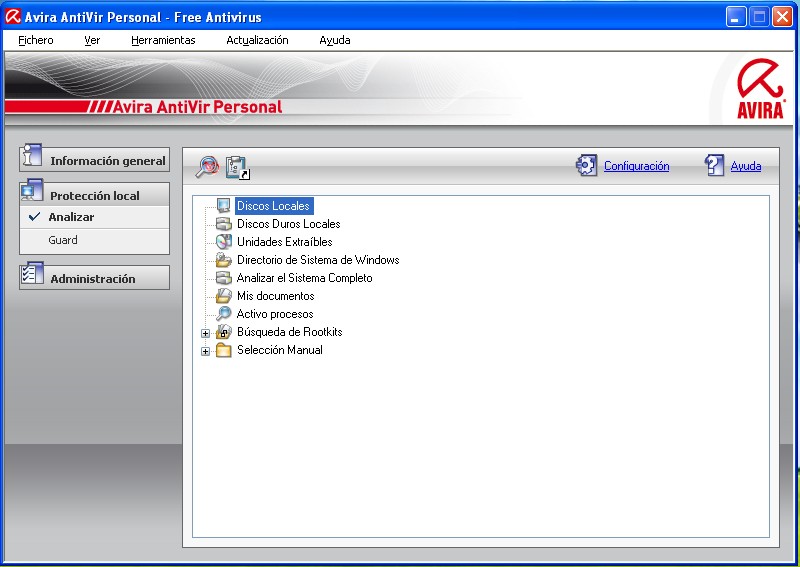Select the Activo procesos profile
Viewport: 800px width, 567px height.
pyautogui.click(x=275, y=313)
